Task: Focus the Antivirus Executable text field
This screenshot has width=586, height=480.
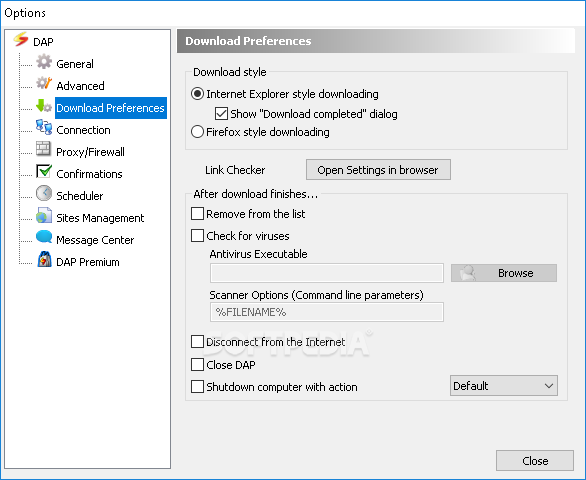Action: pyautogui.click(x=327, y=273)
